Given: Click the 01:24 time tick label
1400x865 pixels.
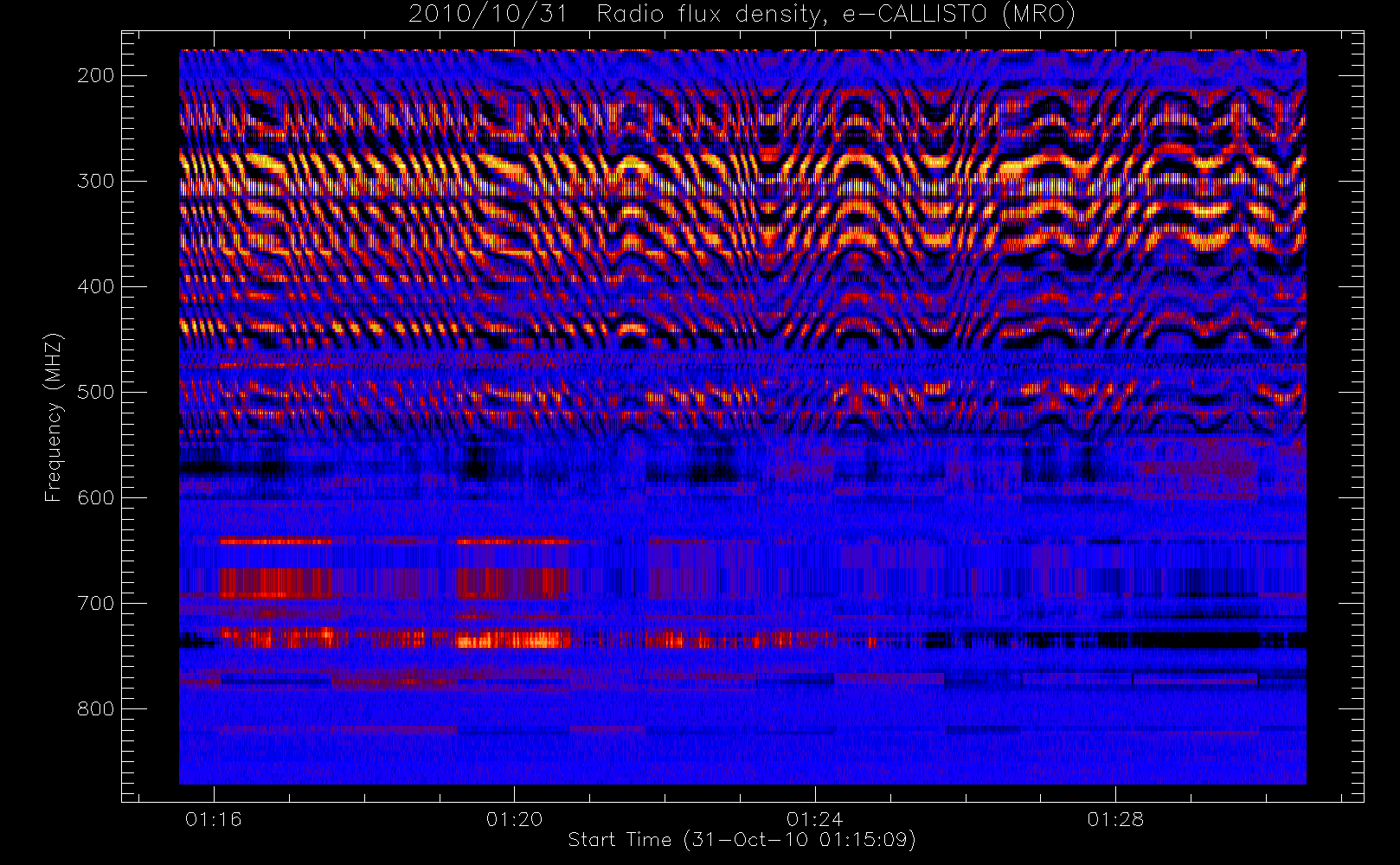Looking at the screenshot, I should [814, 819].
